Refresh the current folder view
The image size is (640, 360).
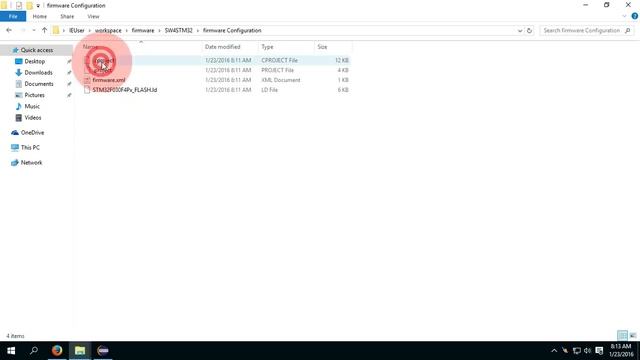[x=529, y=31]
